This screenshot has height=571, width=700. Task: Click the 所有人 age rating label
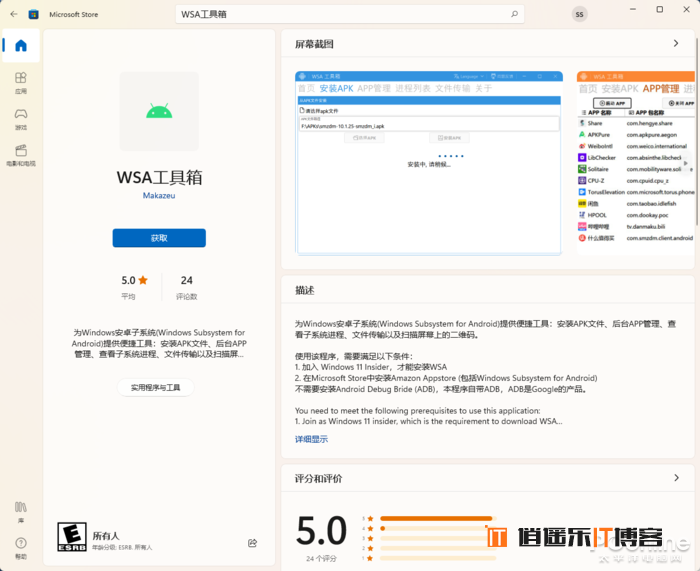[106, 536]
